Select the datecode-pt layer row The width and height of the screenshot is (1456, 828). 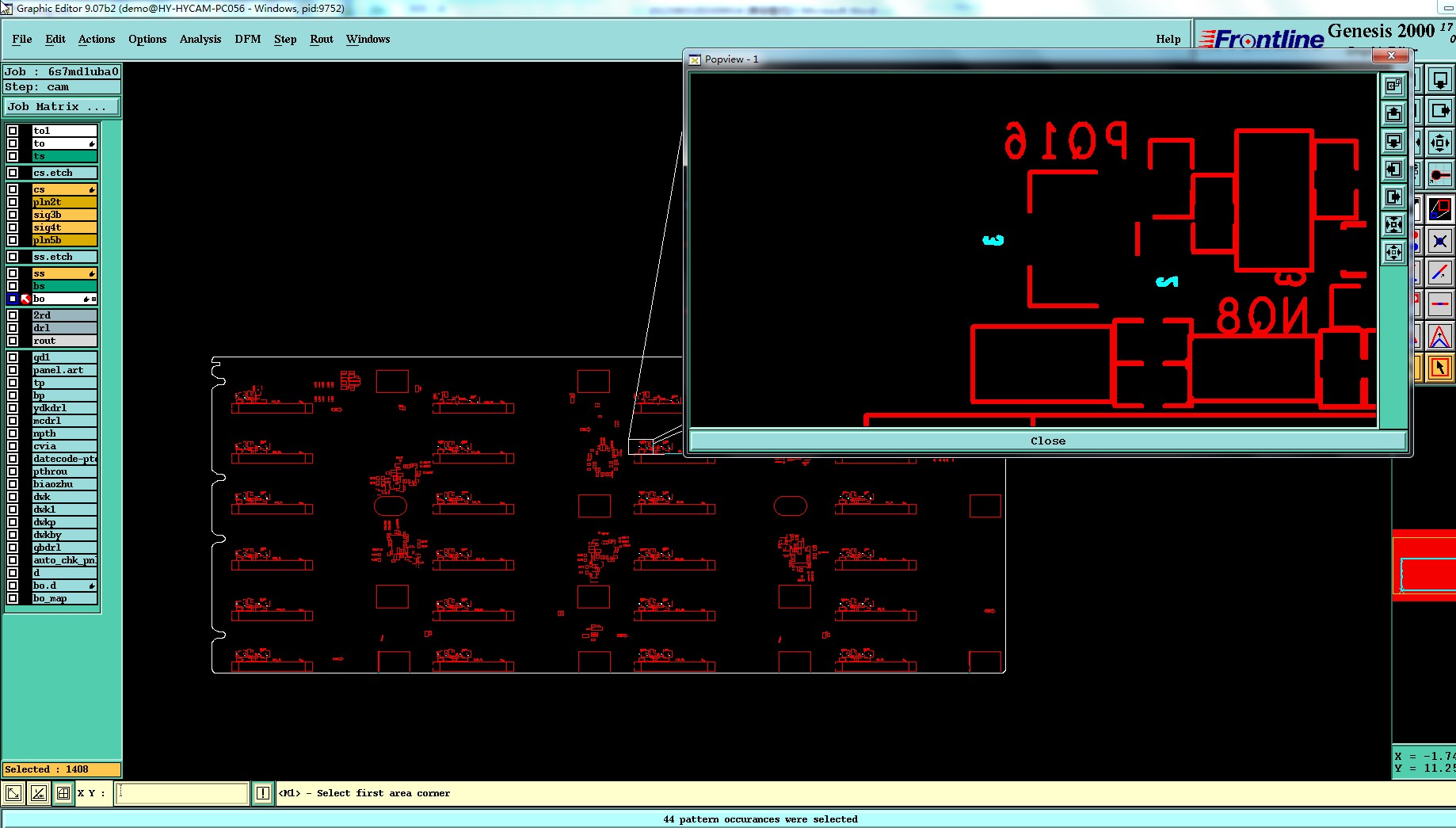tap(64, 459)
